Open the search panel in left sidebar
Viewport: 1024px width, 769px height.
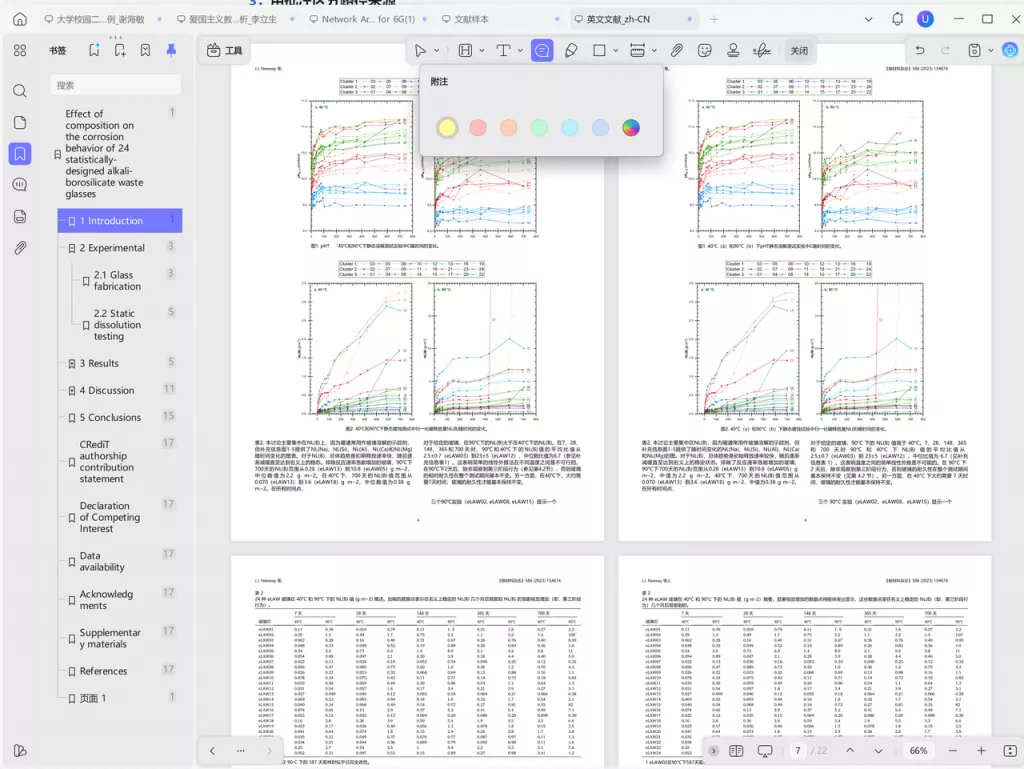(20, 91)
